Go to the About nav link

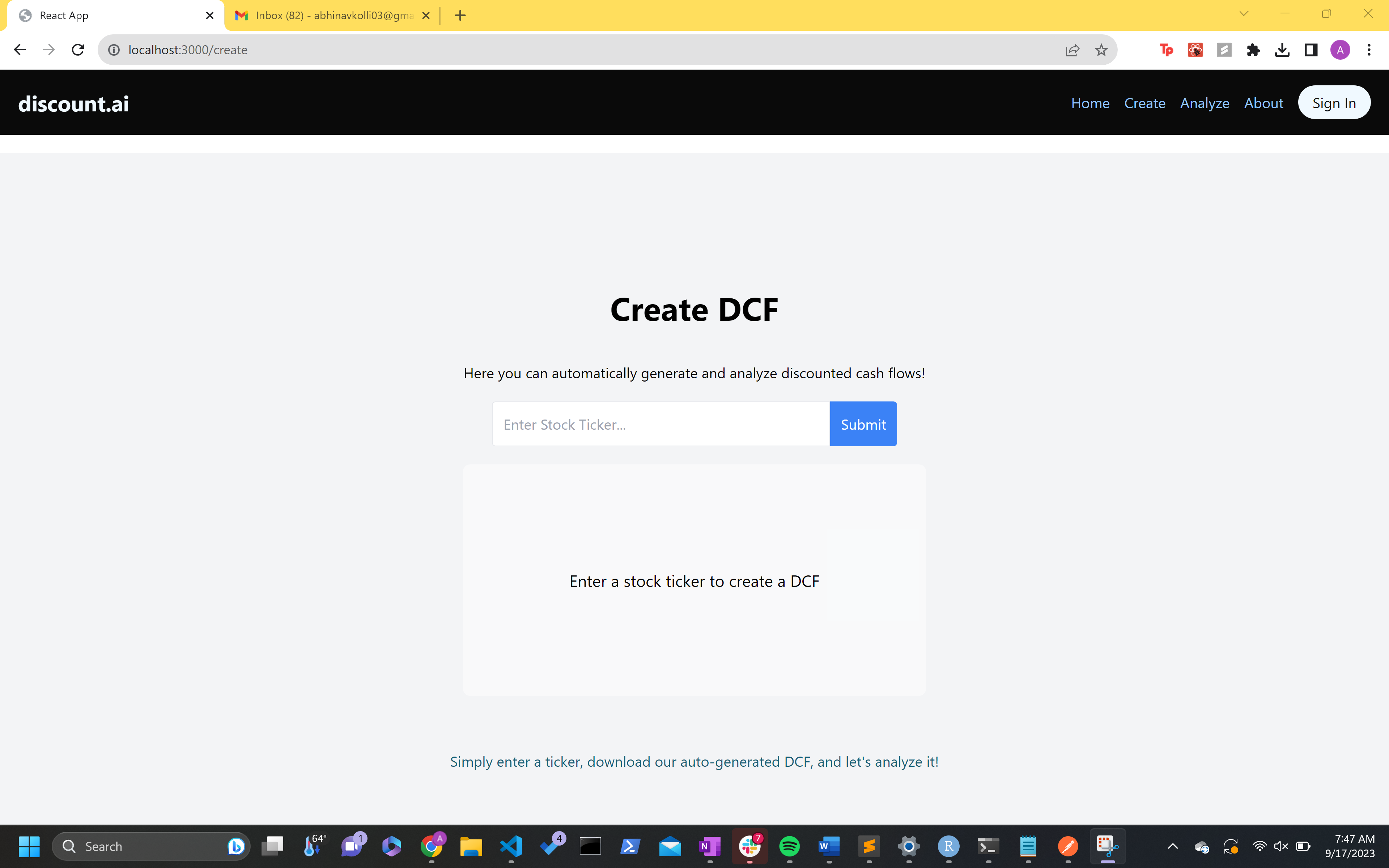1263,103
